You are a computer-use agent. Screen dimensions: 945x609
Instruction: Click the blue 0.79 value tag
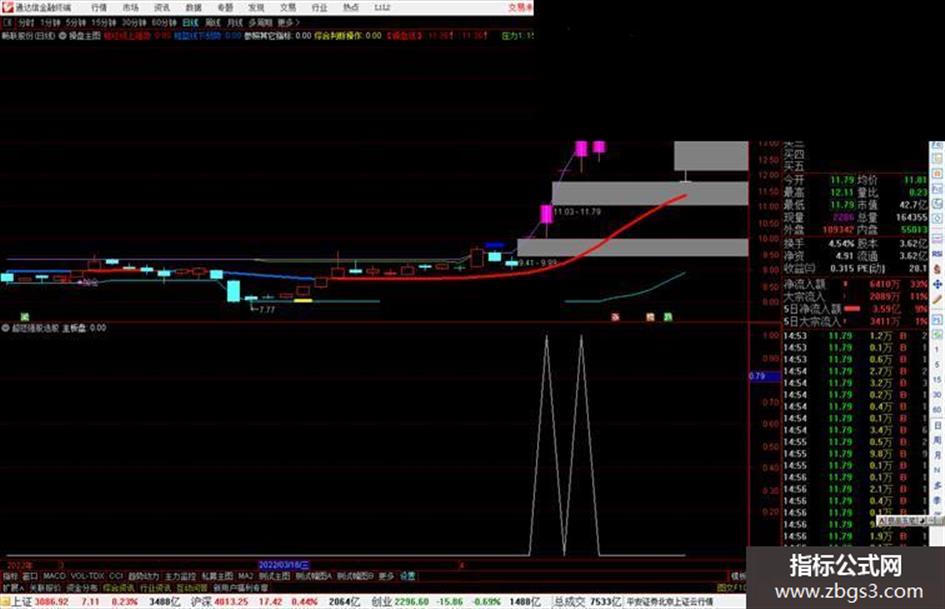(764, 376)
